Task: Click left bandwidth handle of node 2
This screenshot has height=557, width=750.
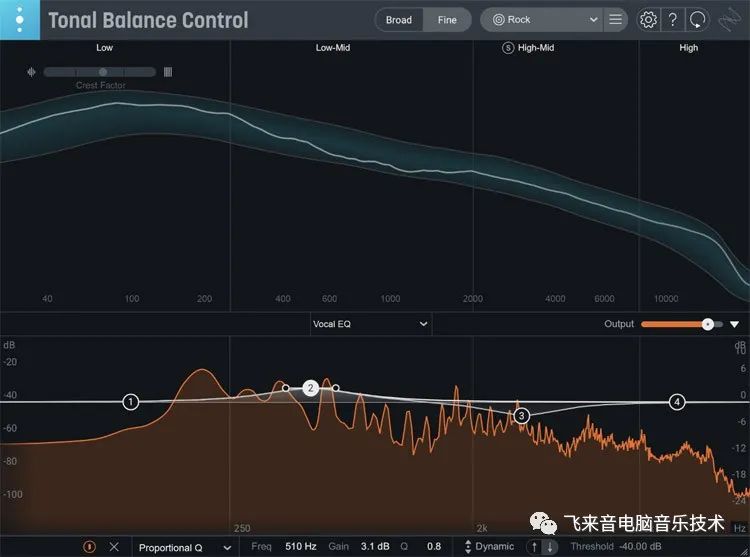Action: coord(286,388)
